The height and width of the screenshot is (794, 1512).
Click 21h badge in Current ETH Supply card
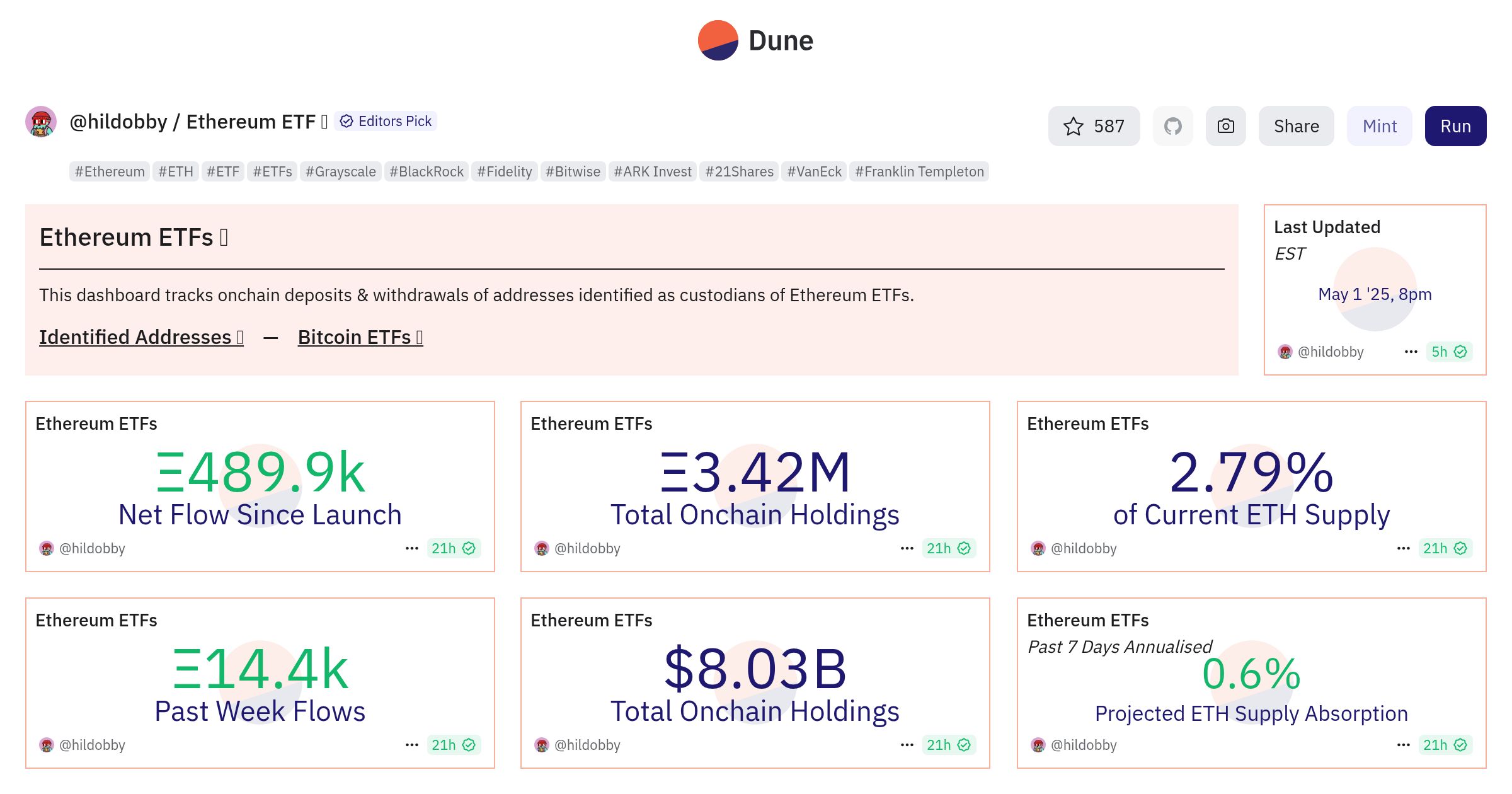(1445, 548)
